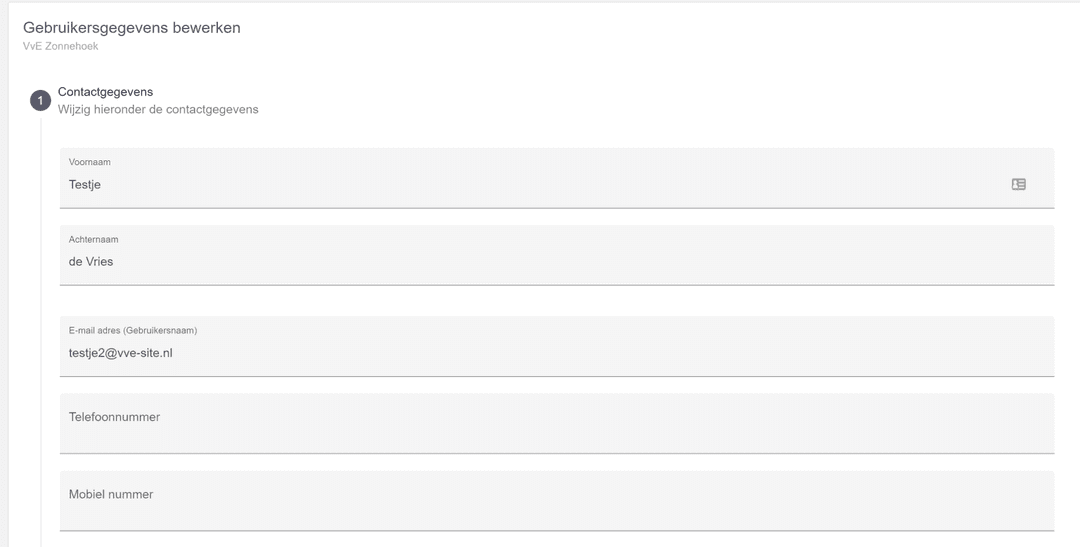Place cursor in the 'Testje' text
Viewport: 1080px width, 547px height.
(x=85, y=185)
